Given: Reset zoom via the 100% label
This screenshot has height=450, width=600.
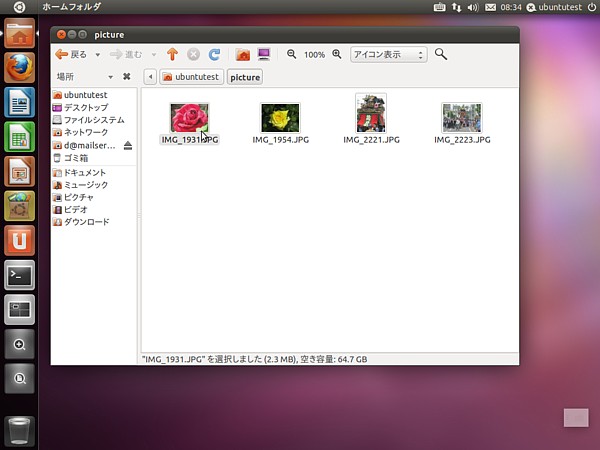Looking at the screenshot, I should coord(315,55).
